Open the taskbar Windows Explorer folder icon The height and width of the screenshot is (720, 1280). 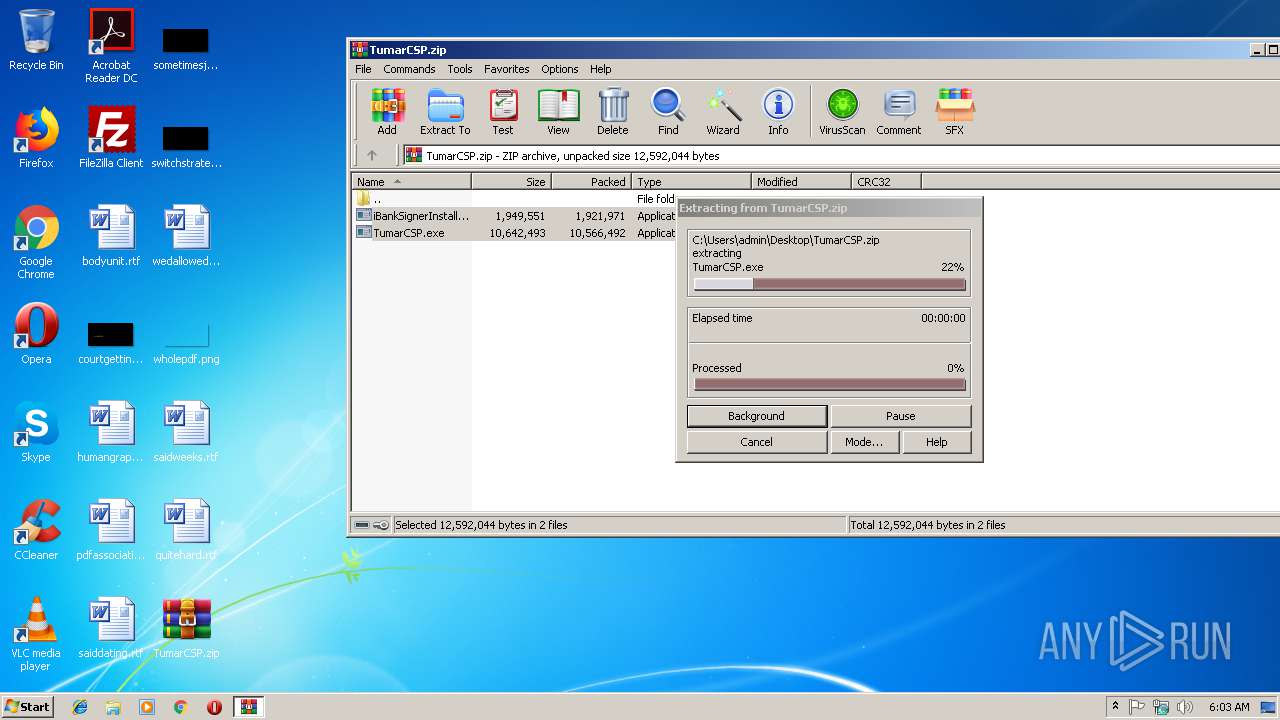113,707
